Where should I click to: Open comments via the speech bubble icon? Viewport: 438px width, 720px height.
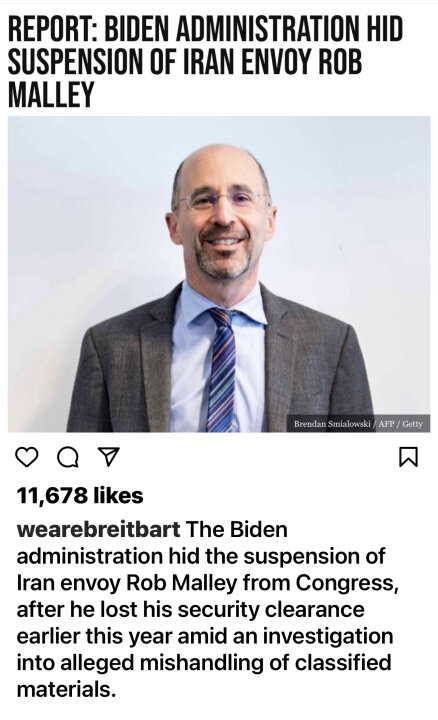(67, 457)
